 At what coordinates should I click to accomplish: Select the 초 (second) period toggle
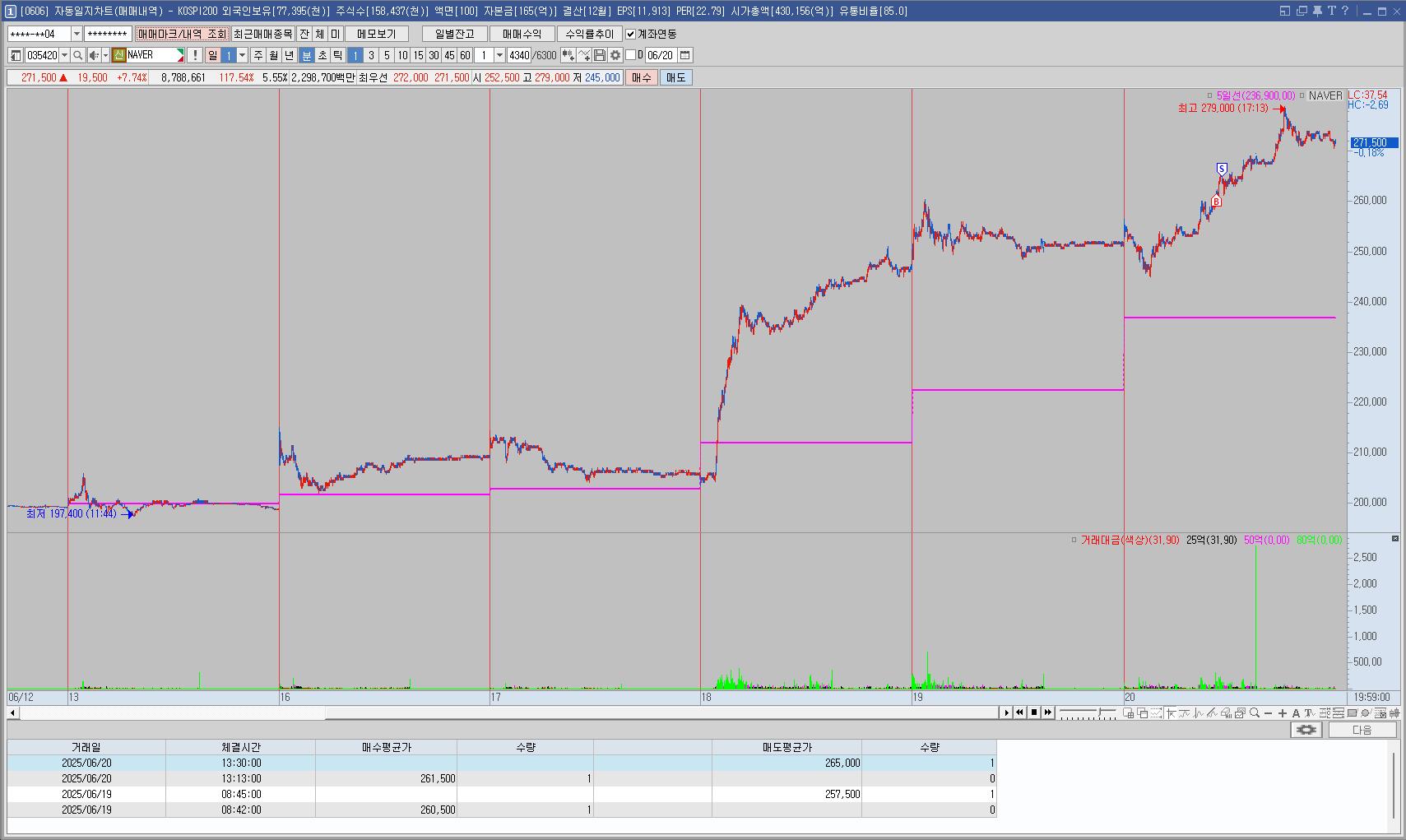(x=322, y=55)
